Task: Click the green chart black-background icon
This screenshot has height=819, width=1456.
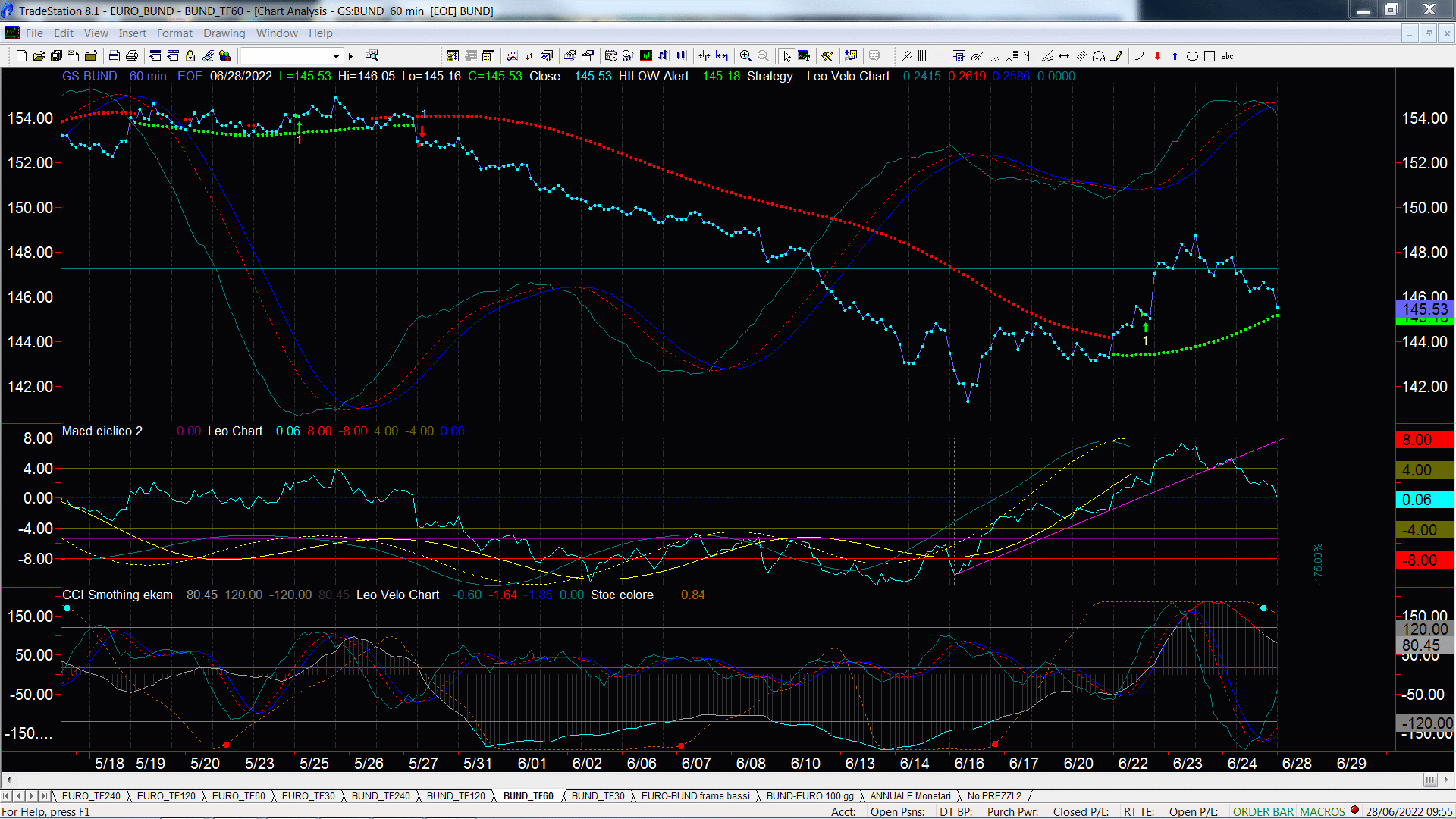Action: click(x=645, y=56)
